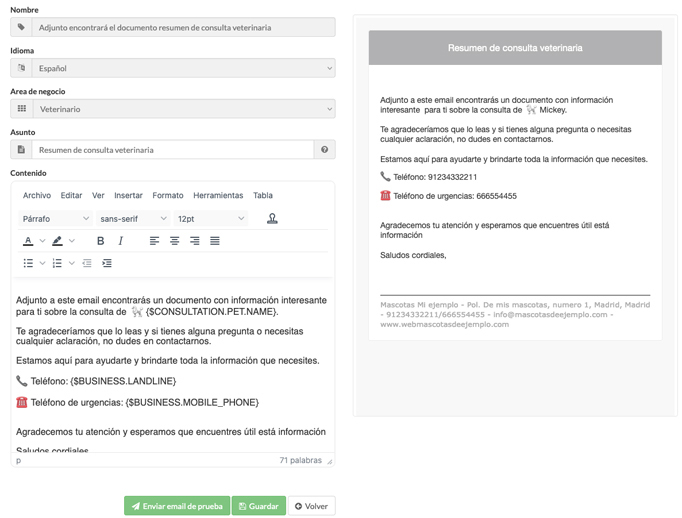The height and width of the screenshot is (518, 682).
Task: Click the Nombre input field
Action: 183,27
